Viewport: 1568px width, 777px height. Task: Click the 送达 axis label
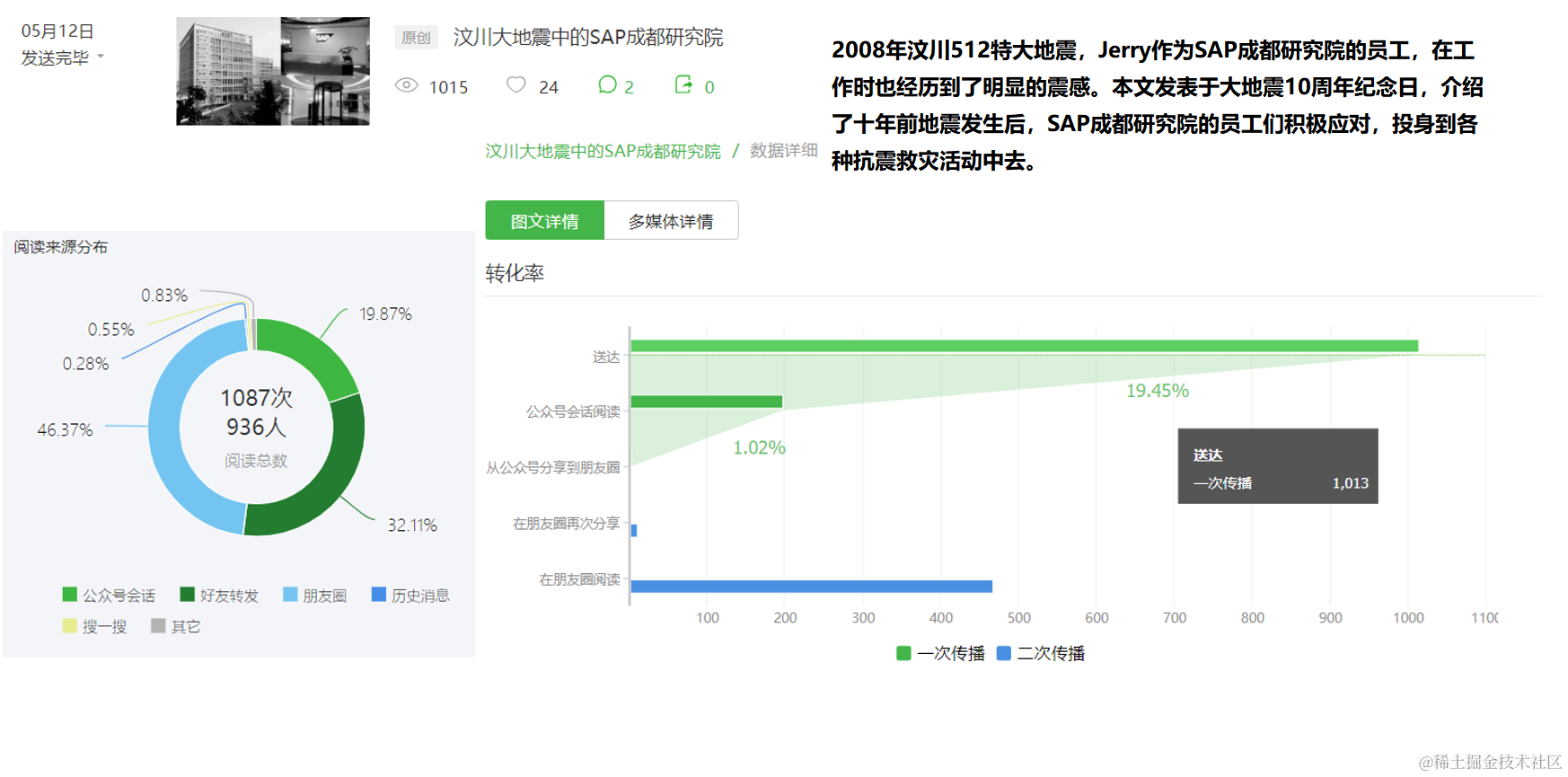(606, 357)
